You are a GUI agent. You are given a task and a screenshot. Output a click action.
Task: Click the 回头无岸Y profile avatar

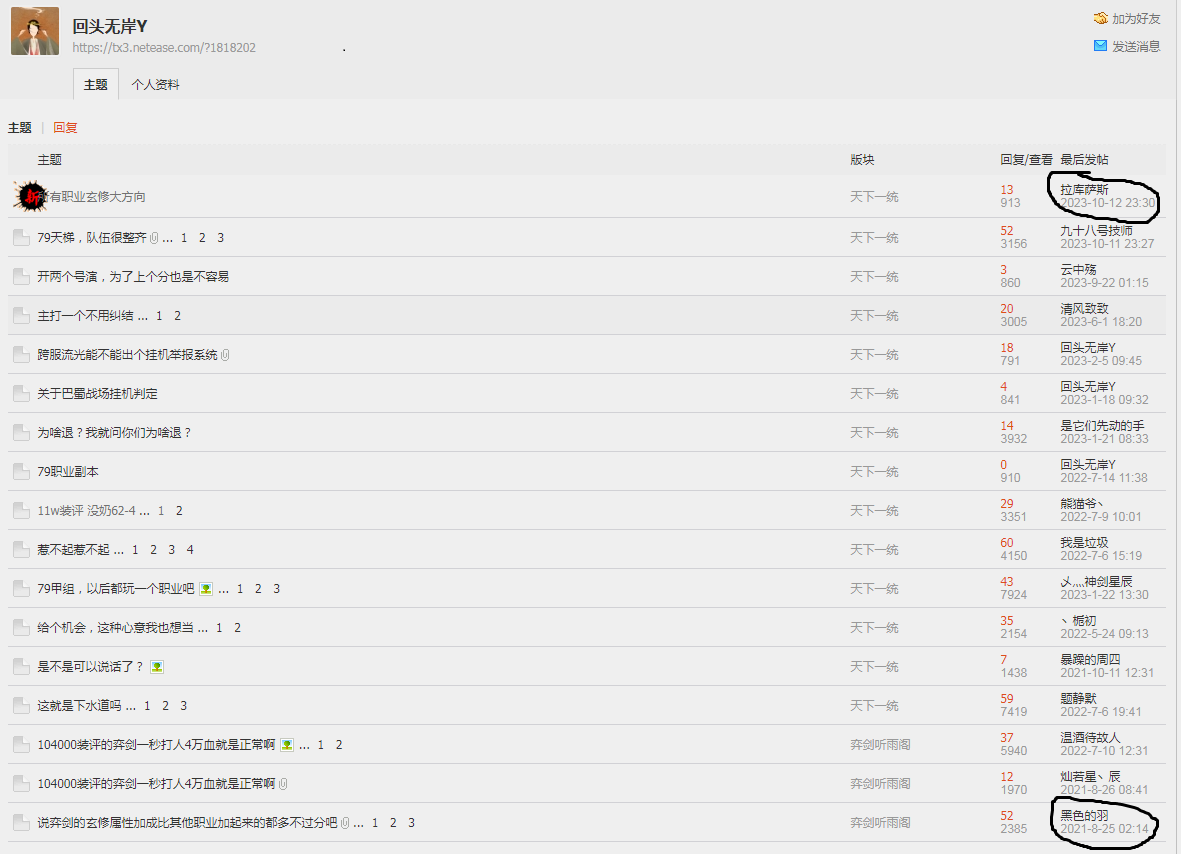35,31
